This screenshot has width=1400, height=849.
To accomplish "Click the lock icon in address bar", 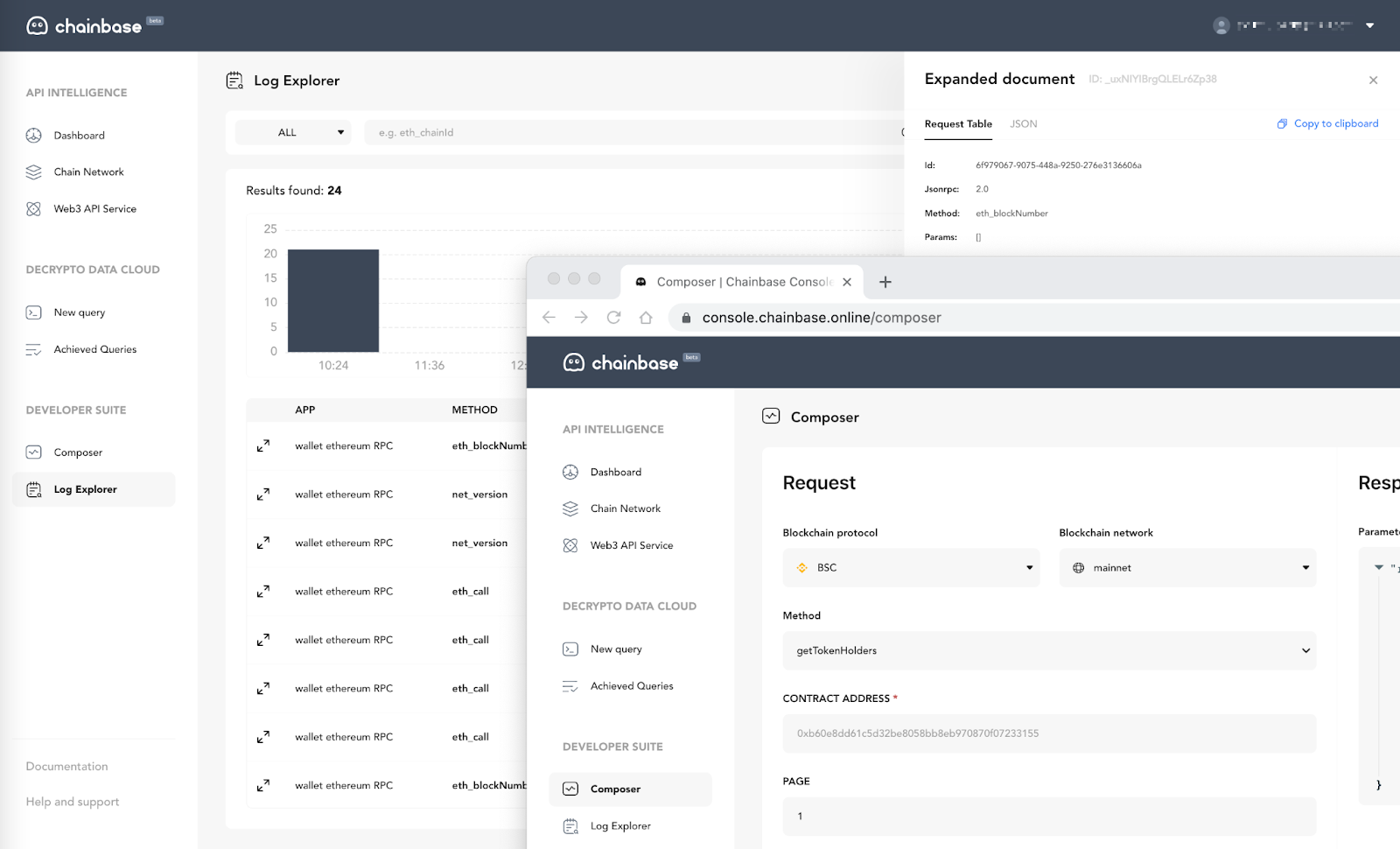I will click(x=686, y=318).
